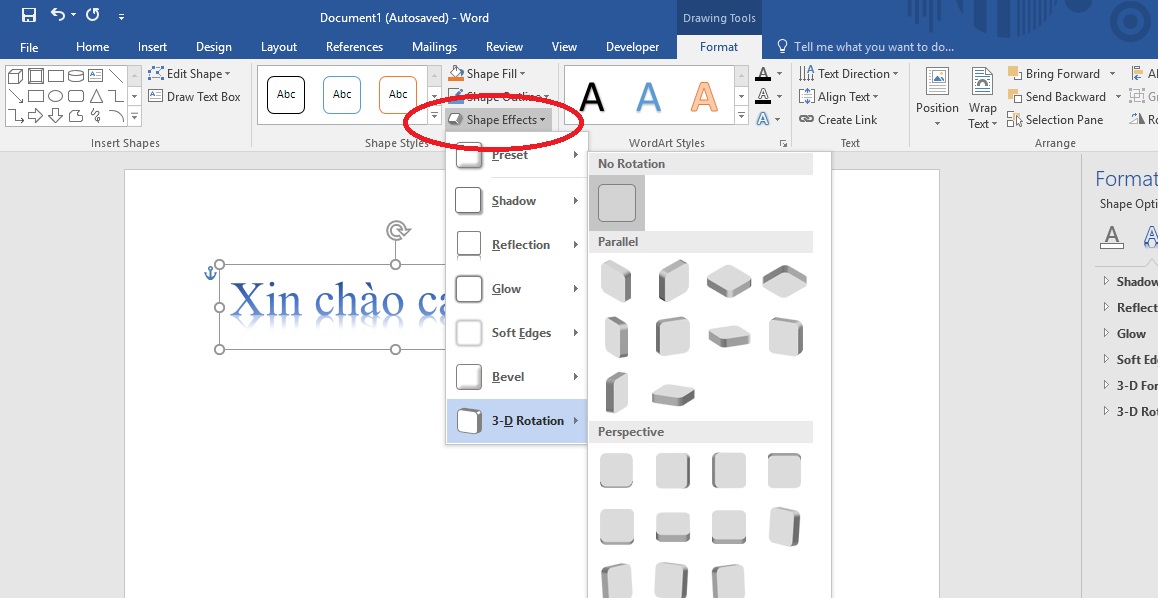The height and width of the screenshot is (598, 1158).
Task: Click the Text Fill icon
Action: pyautogui.click(x=764, y=74)
